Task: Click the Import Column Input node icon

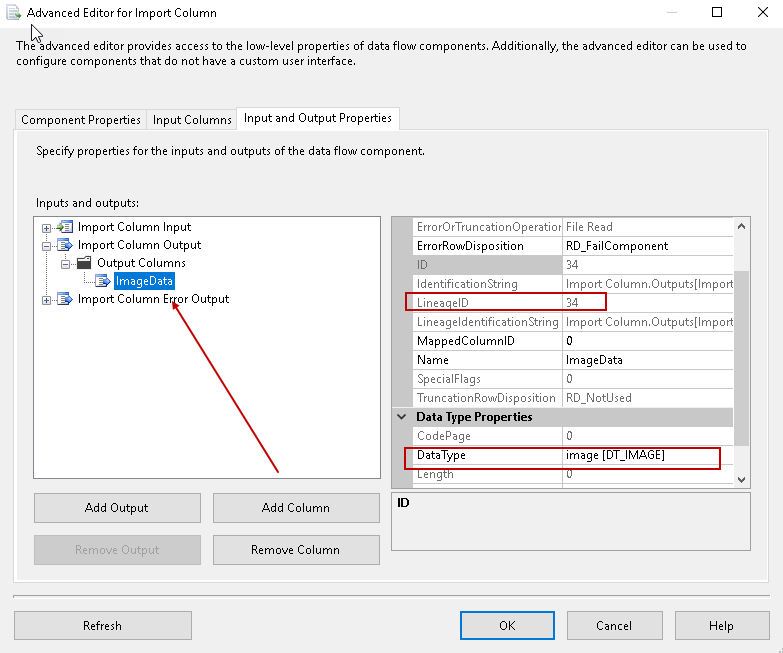Action: 65,227
